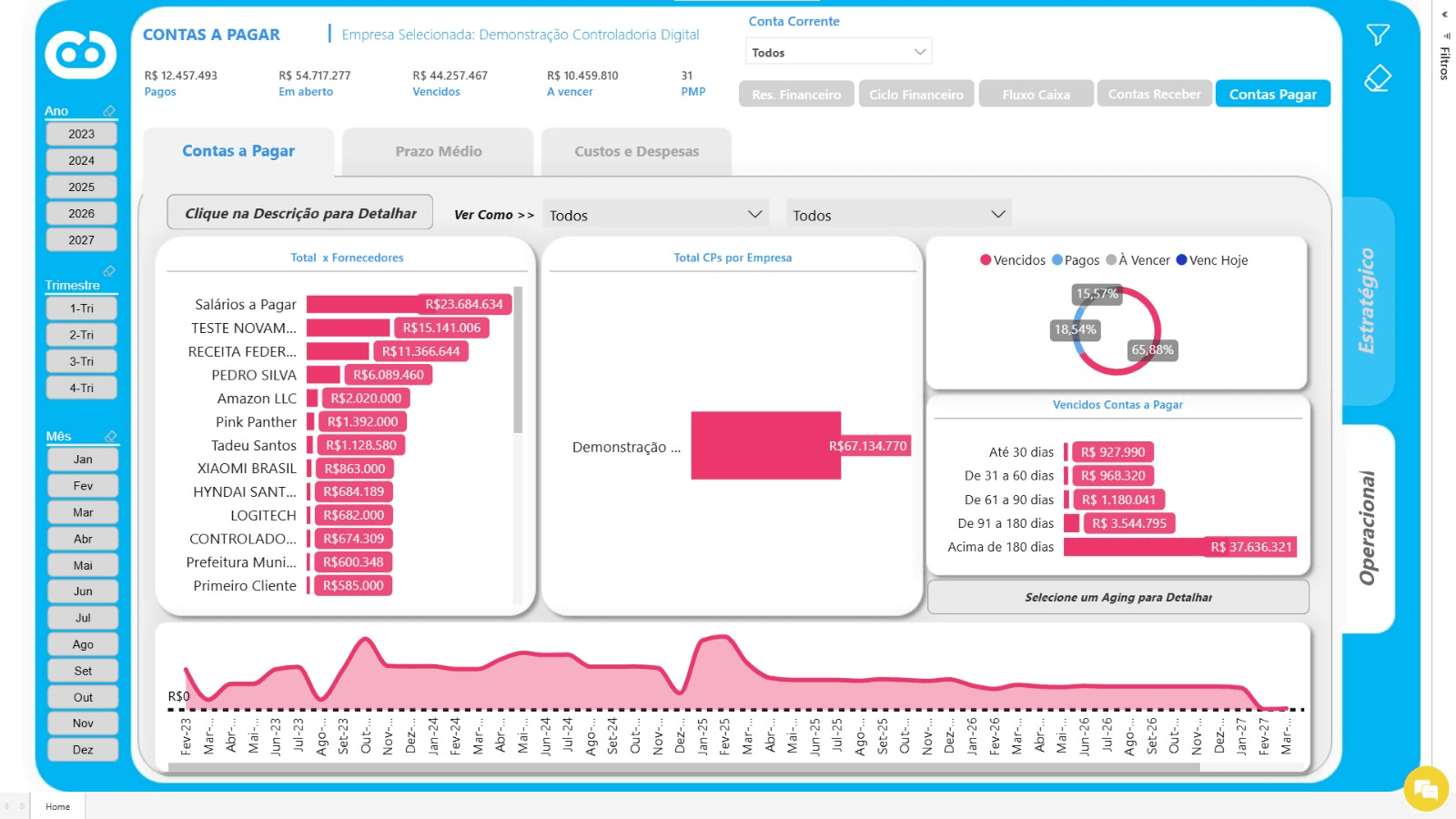Select the Vencidos legend color marker
Viewport: 1456px width, 819px height.
(x=986, y=259)
